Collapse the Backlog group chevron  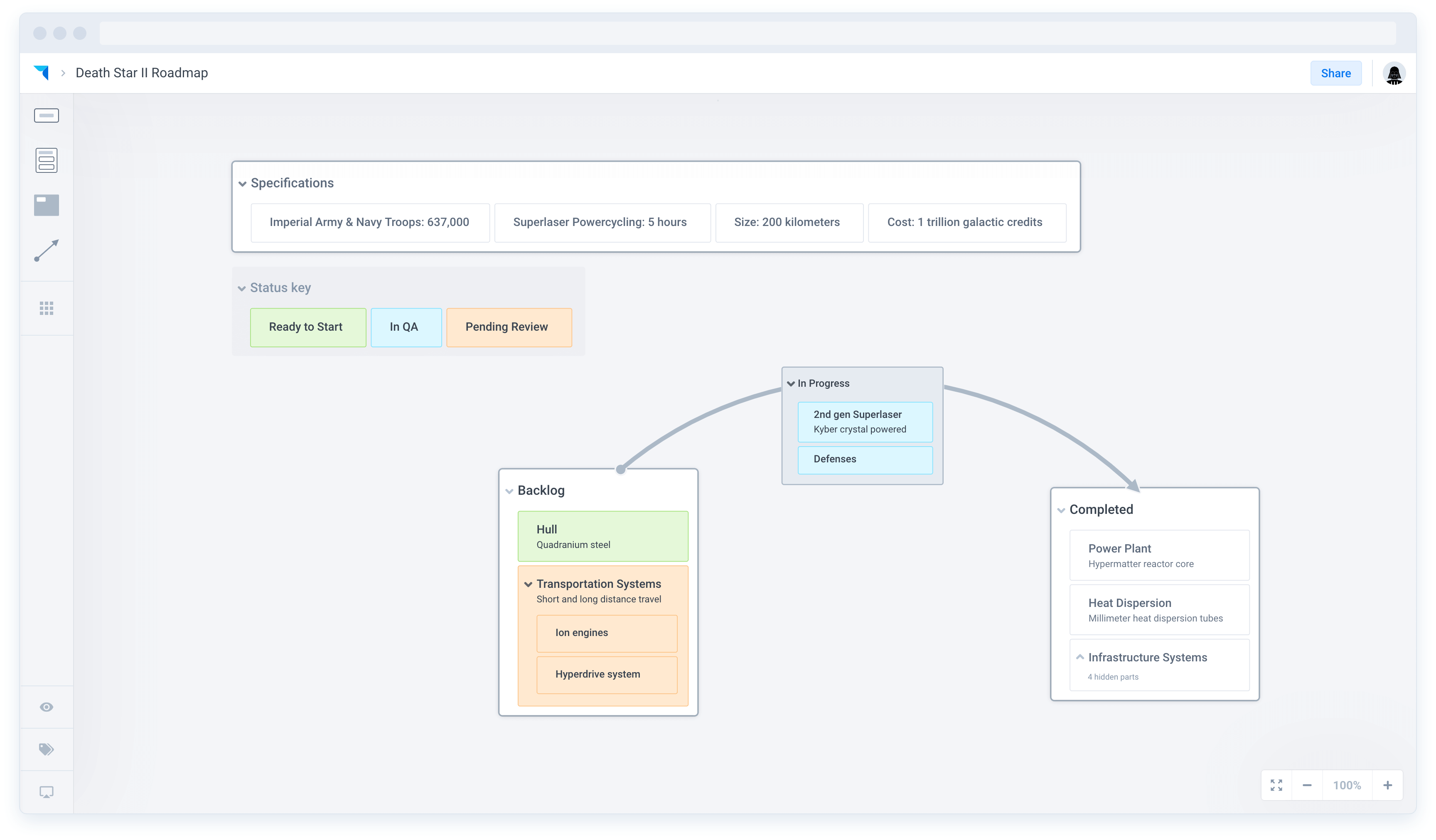[509, 491]
